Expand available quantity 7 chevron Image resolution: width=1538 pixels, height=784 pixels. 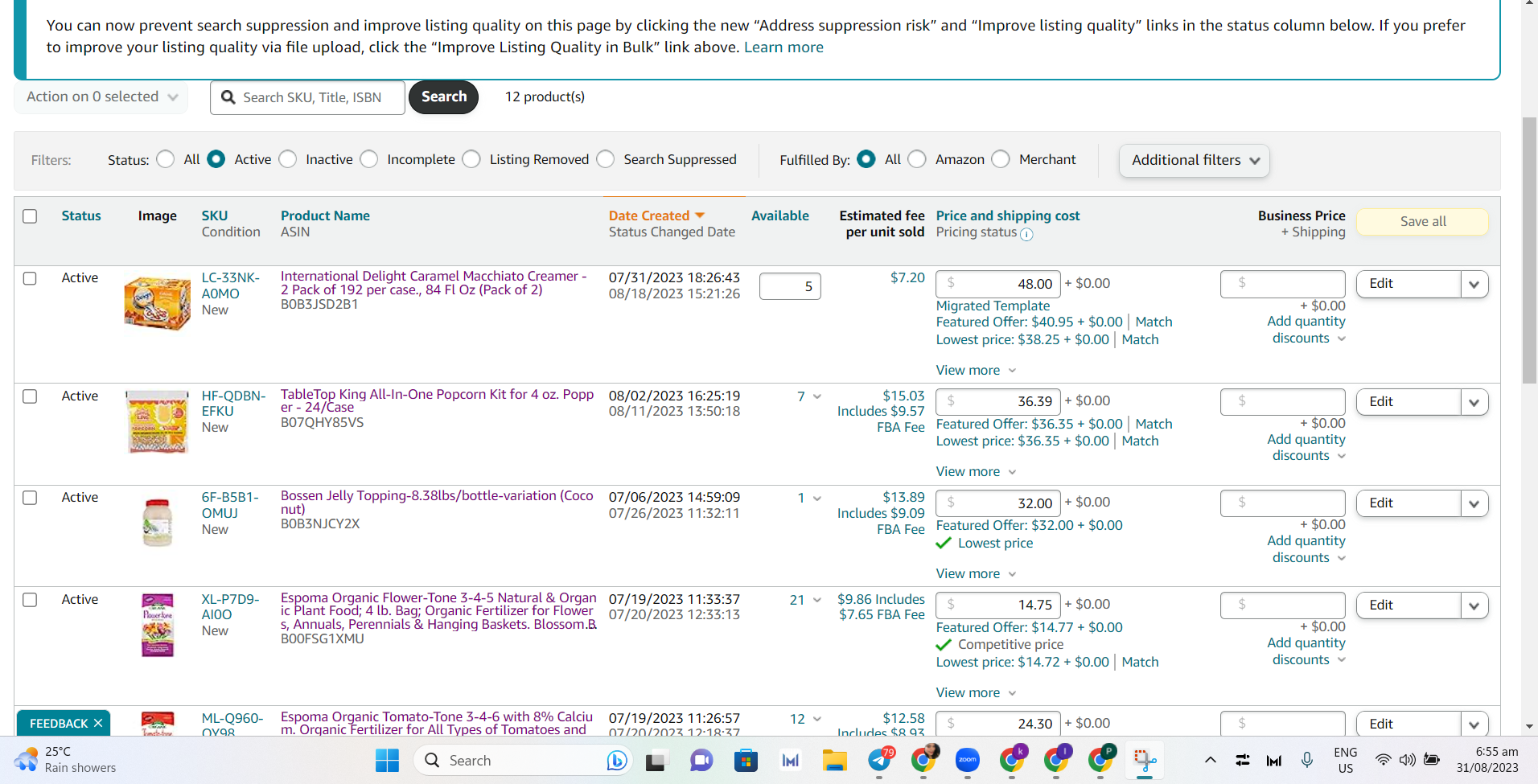[817, 396]
